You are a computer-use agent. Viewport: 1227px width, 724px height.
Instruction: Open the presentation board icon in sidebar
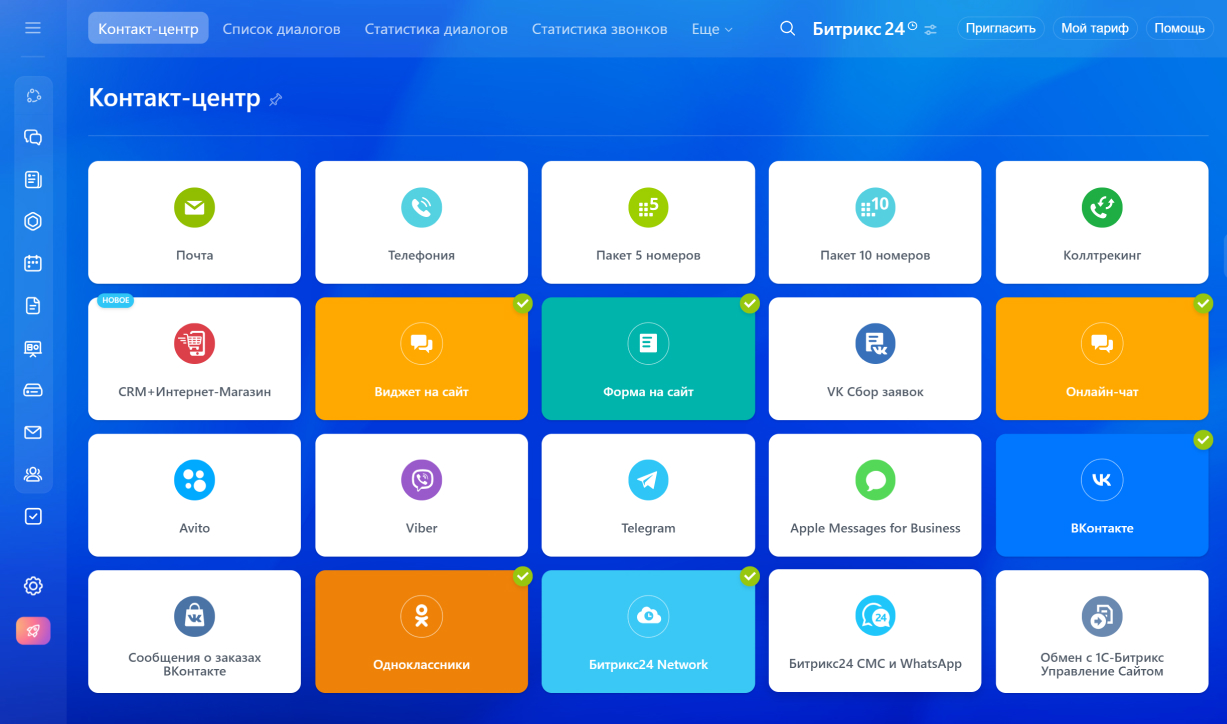(x=33, y=348)
